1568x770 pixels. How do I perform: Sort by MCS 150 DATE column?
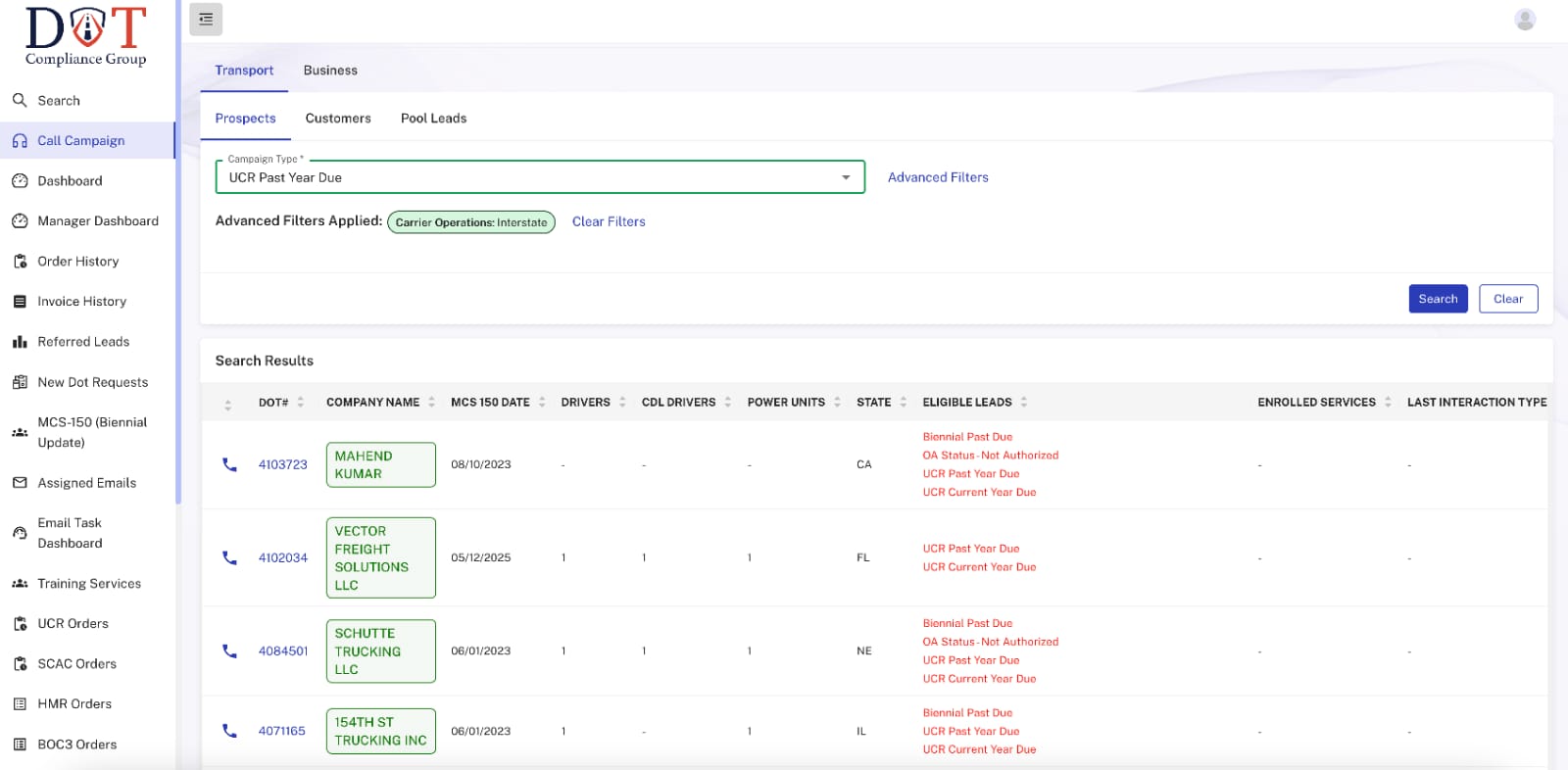(542, 403)
